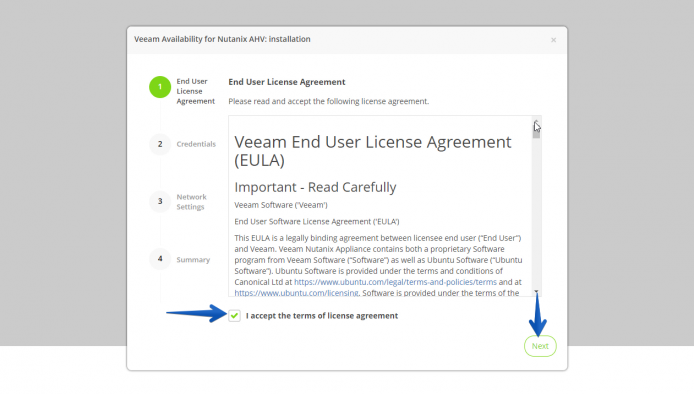This screenshot has height=394, width=694.
Task: Click the EULA scrollbar down arrow
Action: [x=536, y=292]
